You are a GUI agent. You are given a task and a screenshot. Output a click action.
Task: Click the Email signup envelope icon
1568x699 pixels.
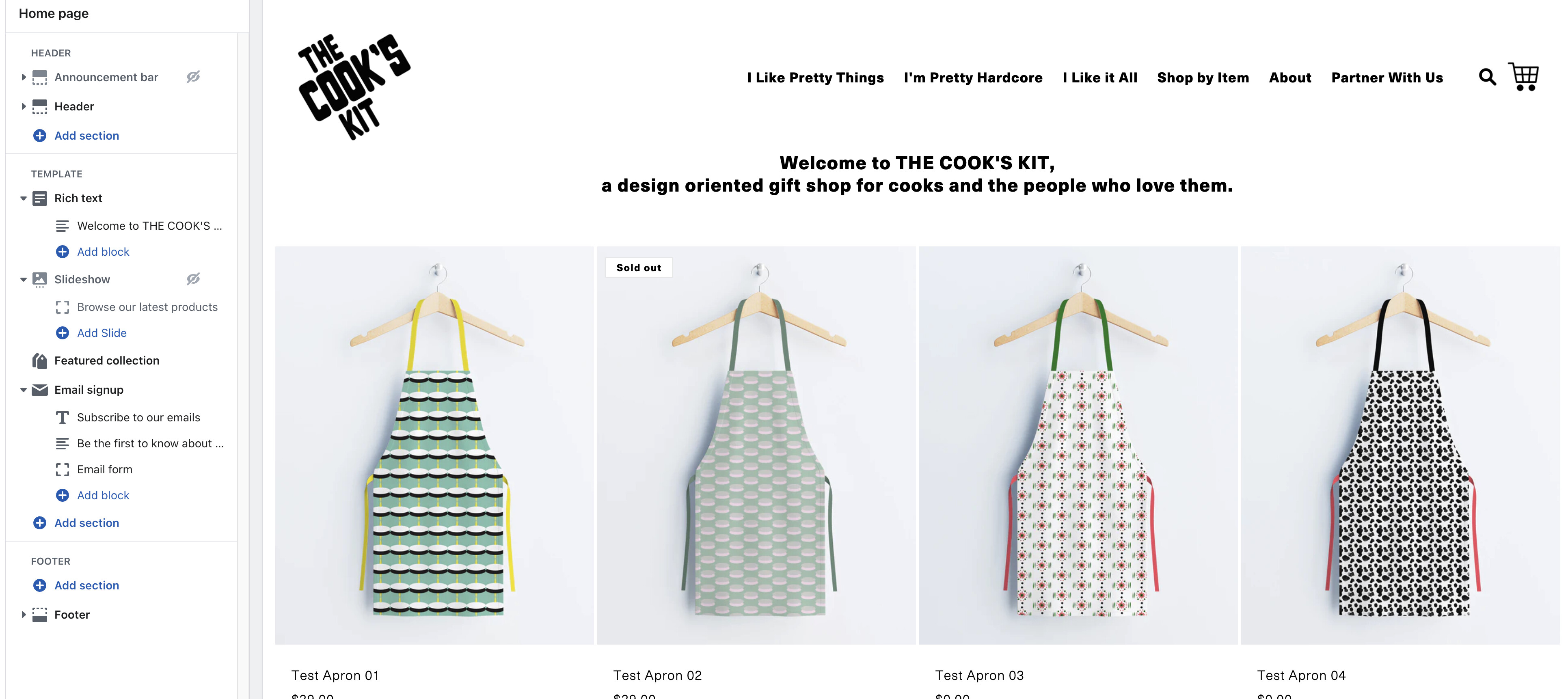[39, 390]
